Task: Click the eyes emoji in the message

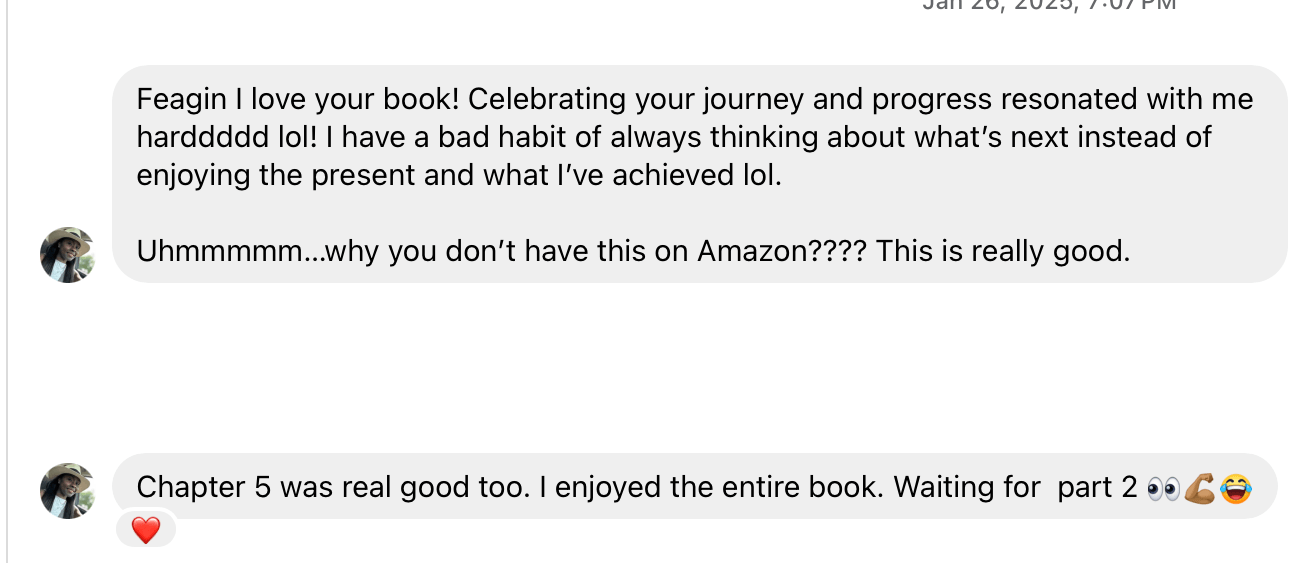Action: tap(1163, 488)
